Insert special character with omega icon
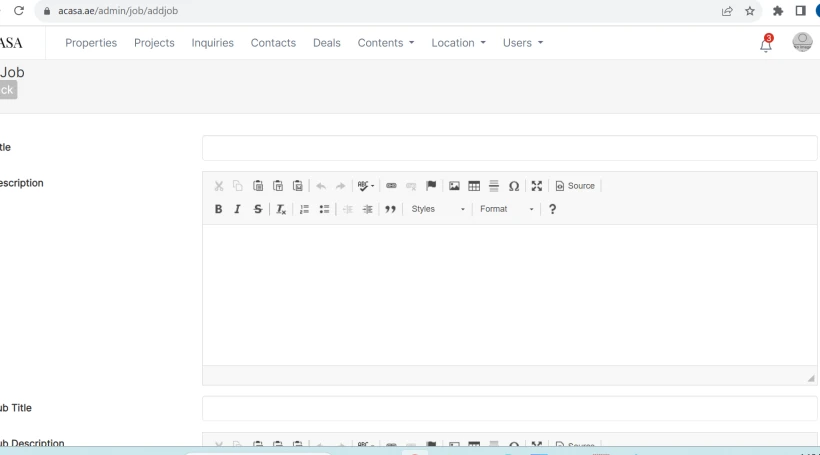The height and width of the screenshot is (455, 820). point(513,186)
